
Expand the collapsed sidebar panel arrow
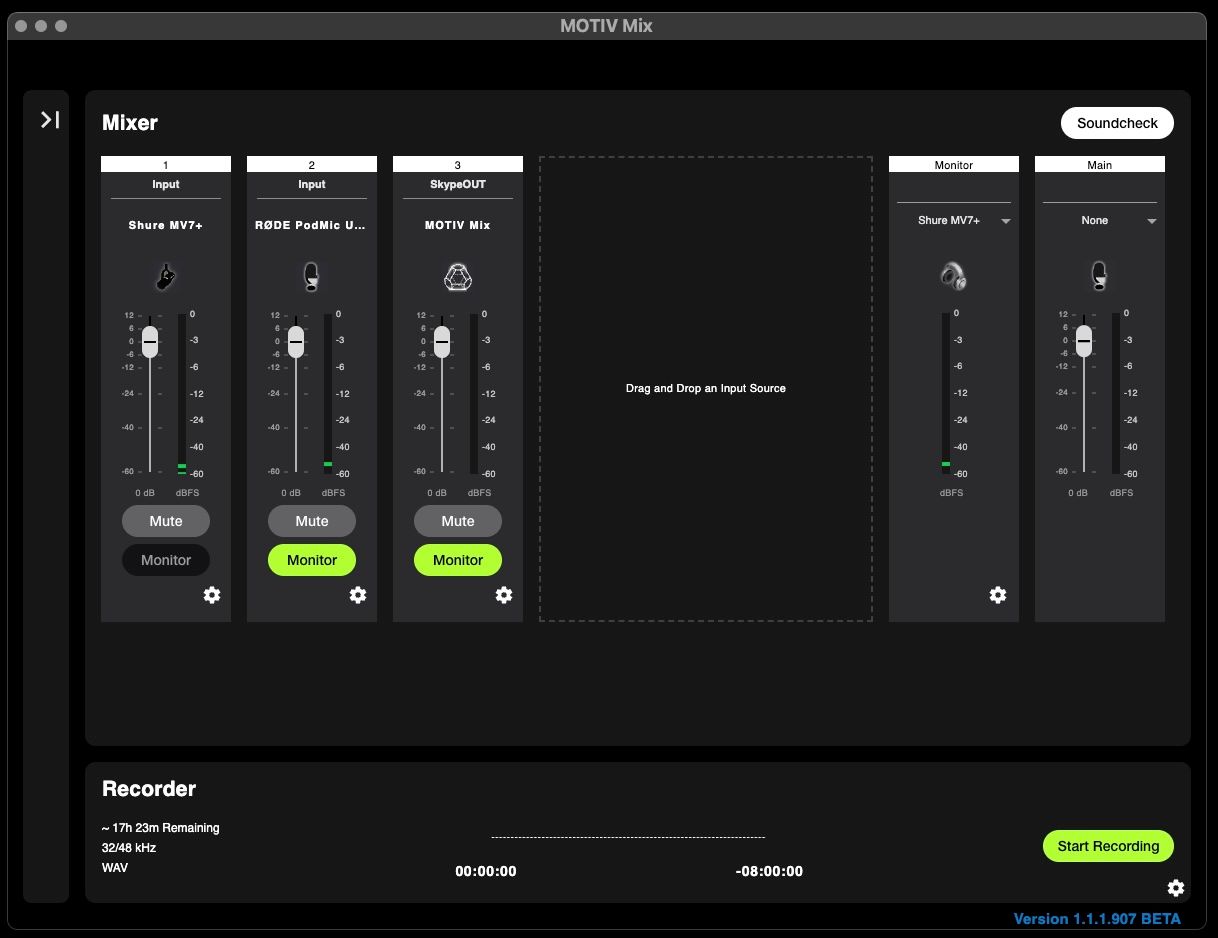50,120
